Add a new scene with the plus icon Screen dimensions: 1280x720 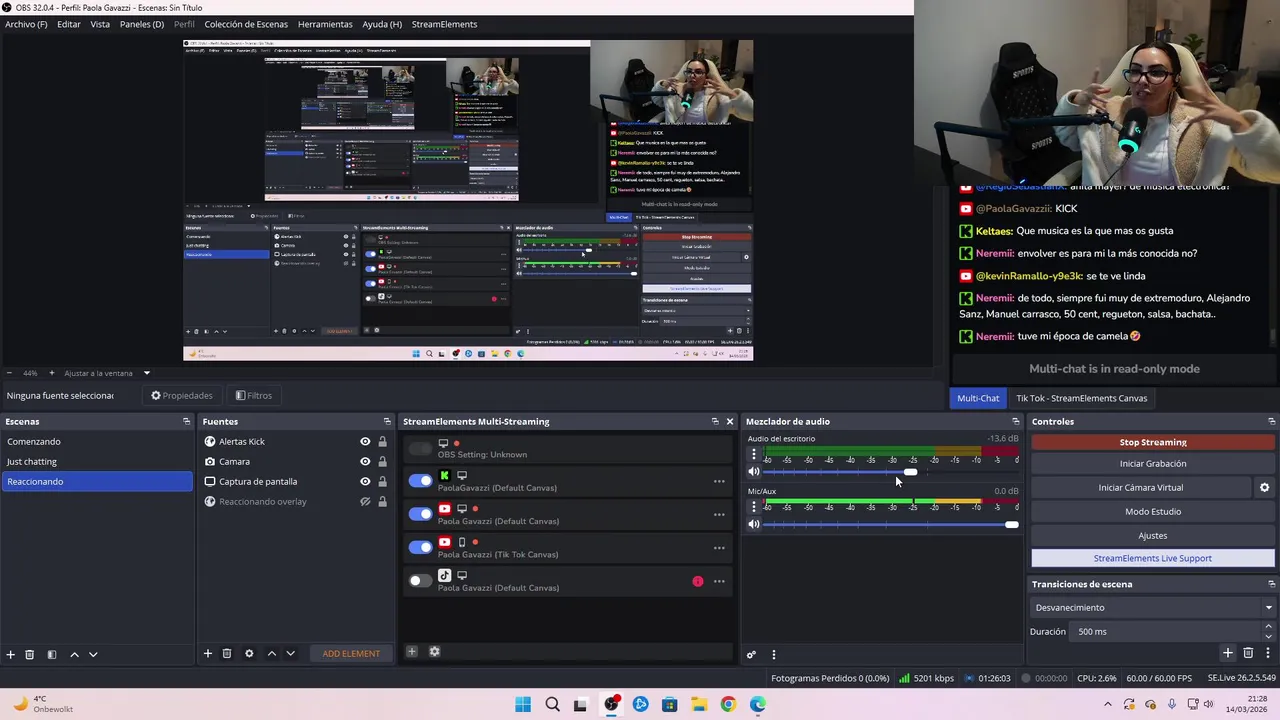tap(10, 654)
